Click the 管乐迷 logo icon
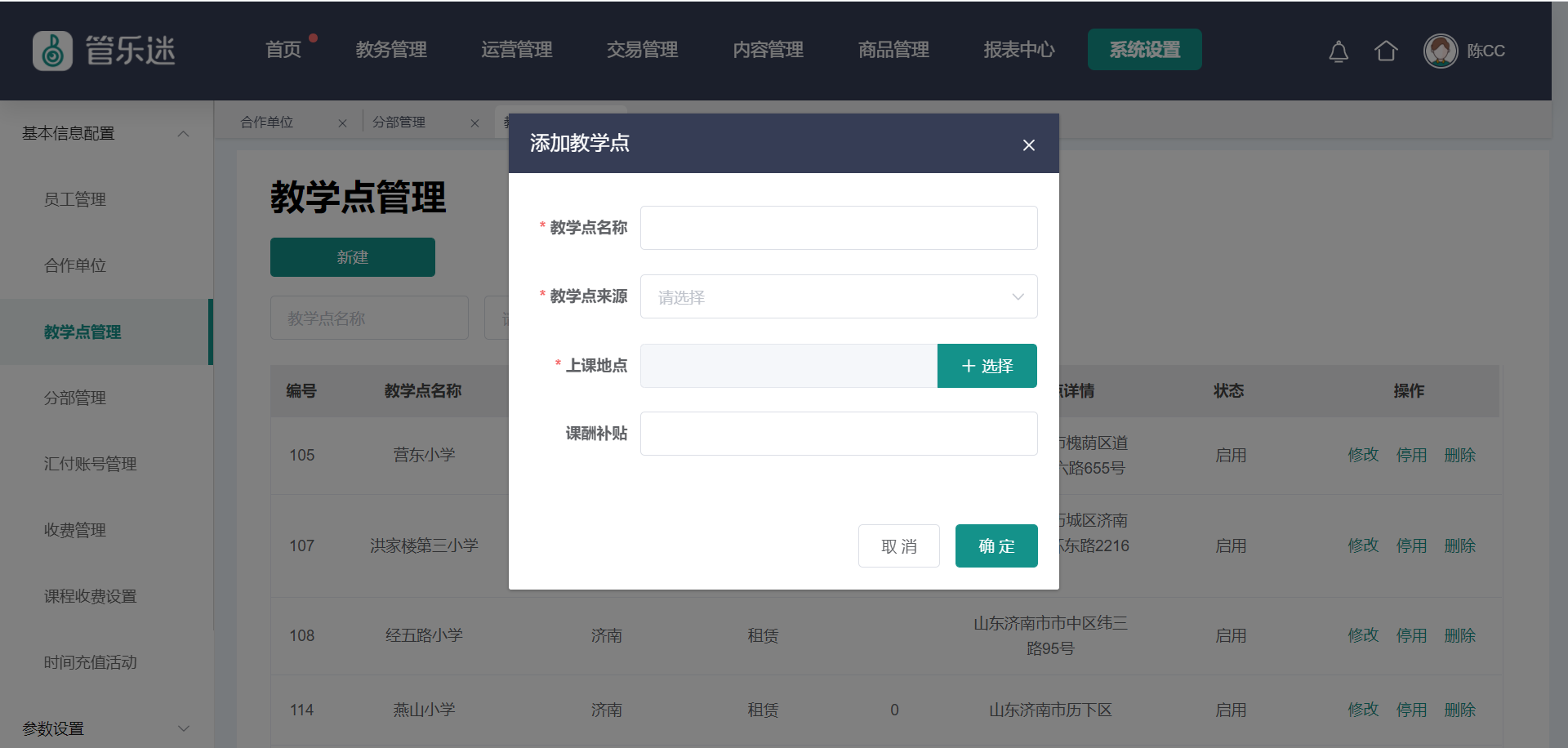This screenshot has height=748, width=1568. pos(52,51)
